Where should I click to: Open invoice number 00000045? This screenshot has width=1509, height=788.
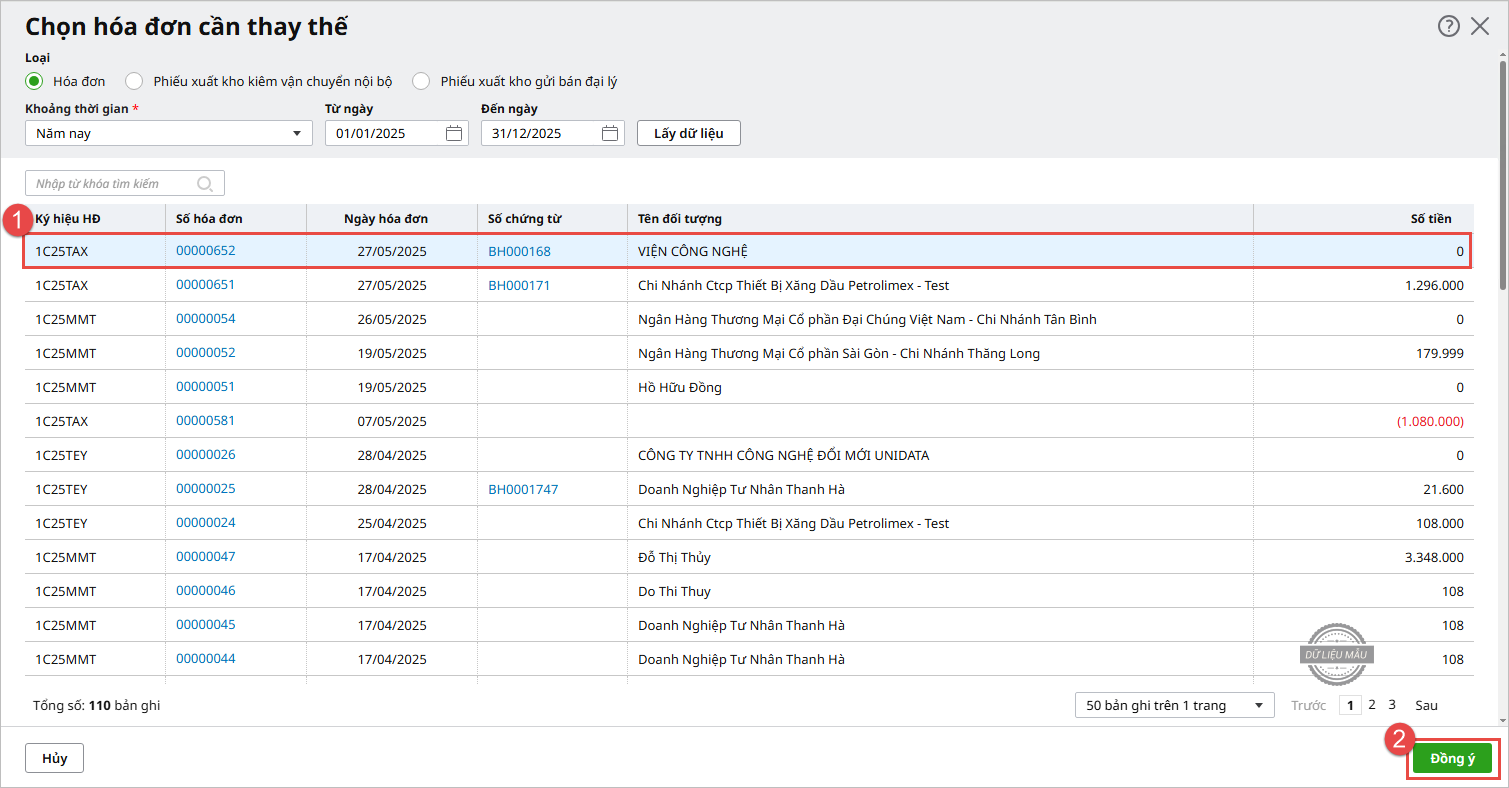[x=206, y=625]
